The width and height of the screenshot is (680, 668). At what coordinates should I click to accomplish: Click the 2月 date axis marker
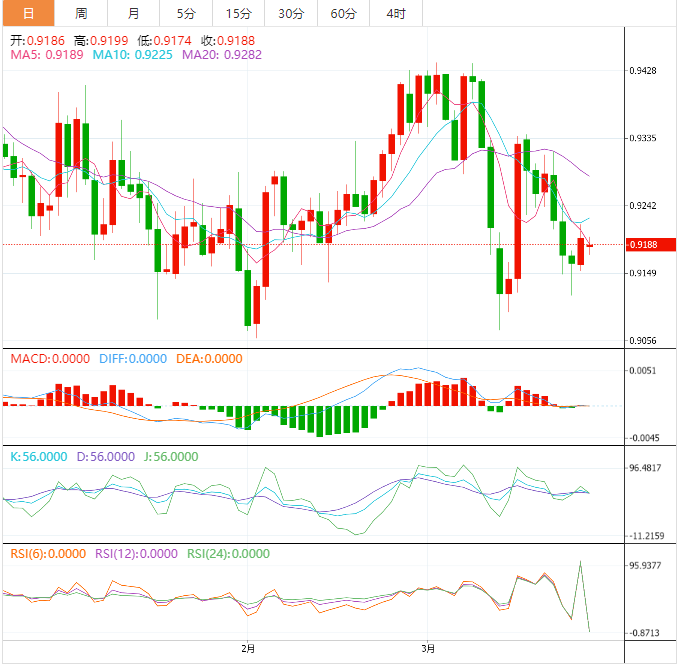(248, 649)
